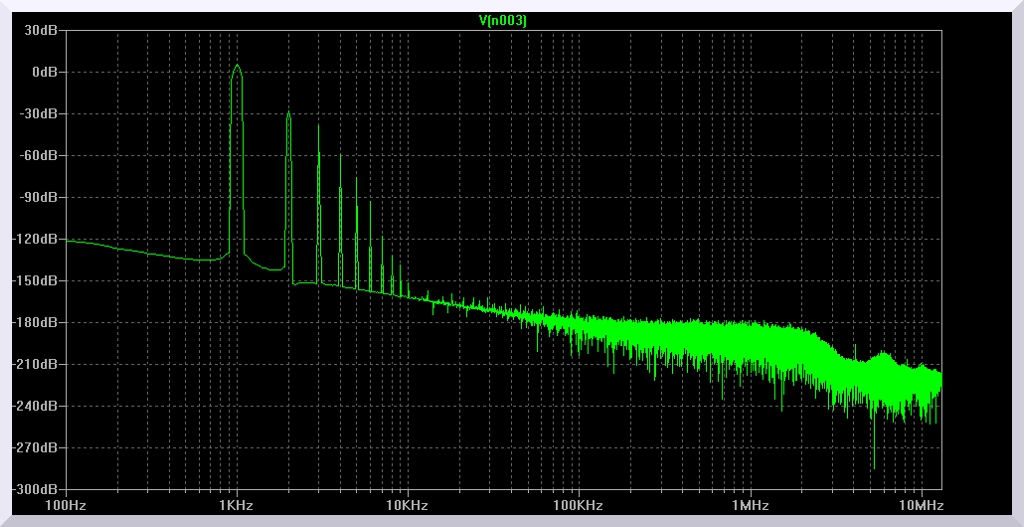Click the second harmonic peak at 2KHz
Image resolution: width=1024 pixels, height=527 pixels.
click(288, 113)
